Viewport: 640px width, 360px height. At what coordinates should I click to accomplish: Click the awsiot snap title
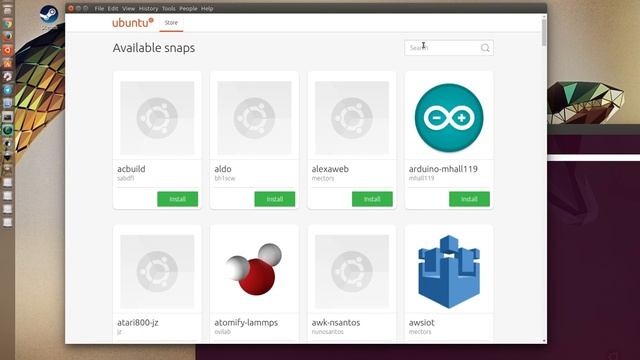[x=422, y=322]
